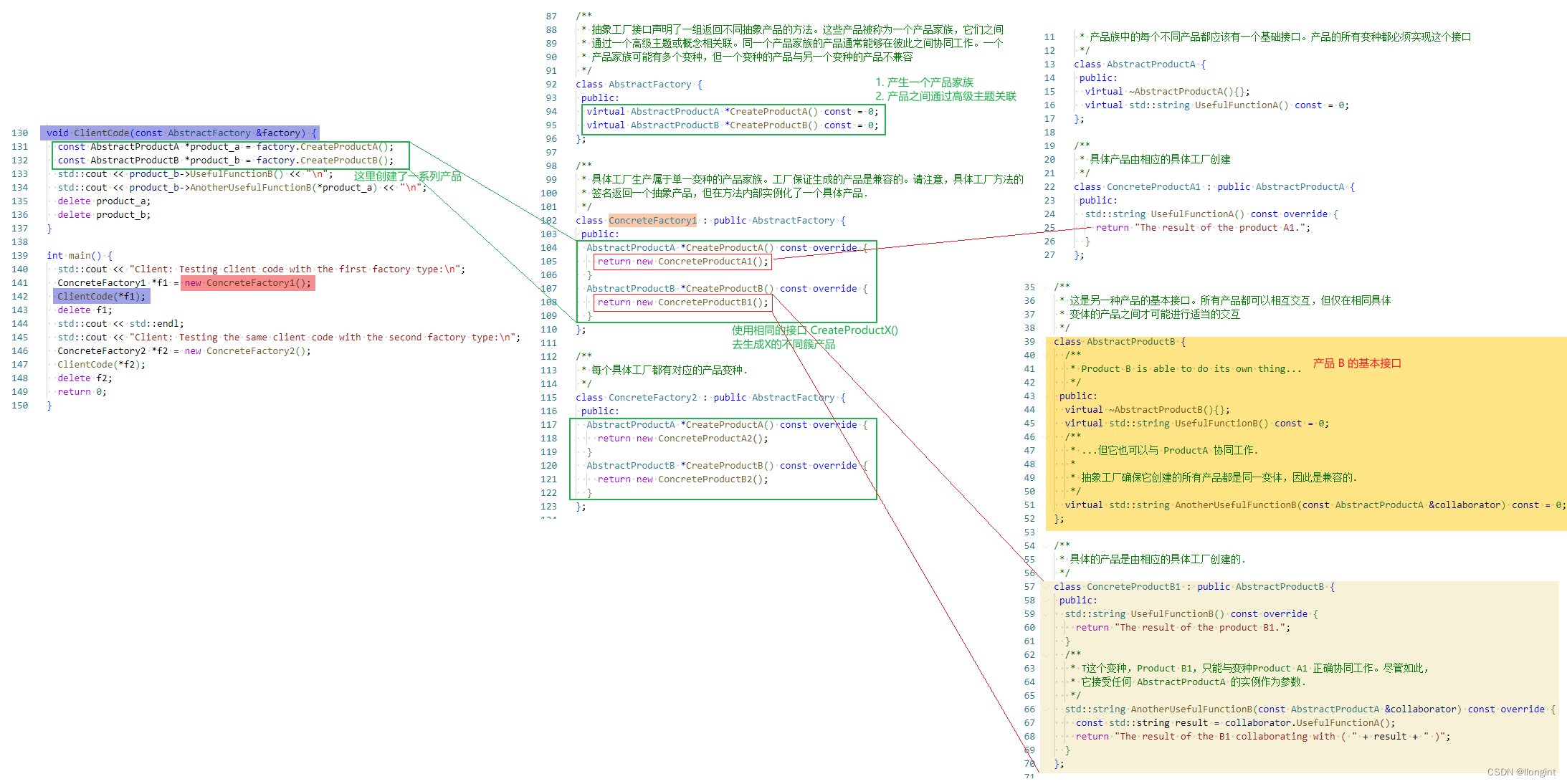
Task: Click 'return "The result of the product A1.";' line
Action: tap(1203, 228)
